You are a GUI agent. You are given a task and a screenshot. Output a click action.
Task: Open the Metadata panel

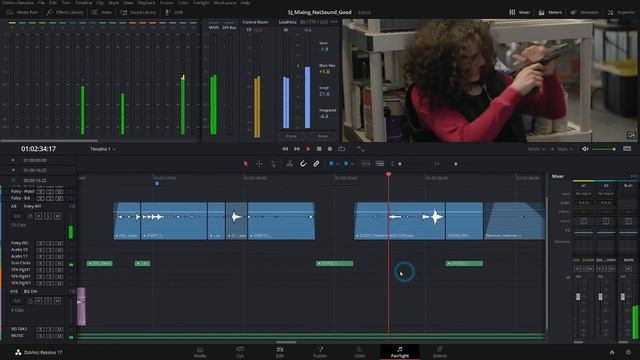(584, 13)
